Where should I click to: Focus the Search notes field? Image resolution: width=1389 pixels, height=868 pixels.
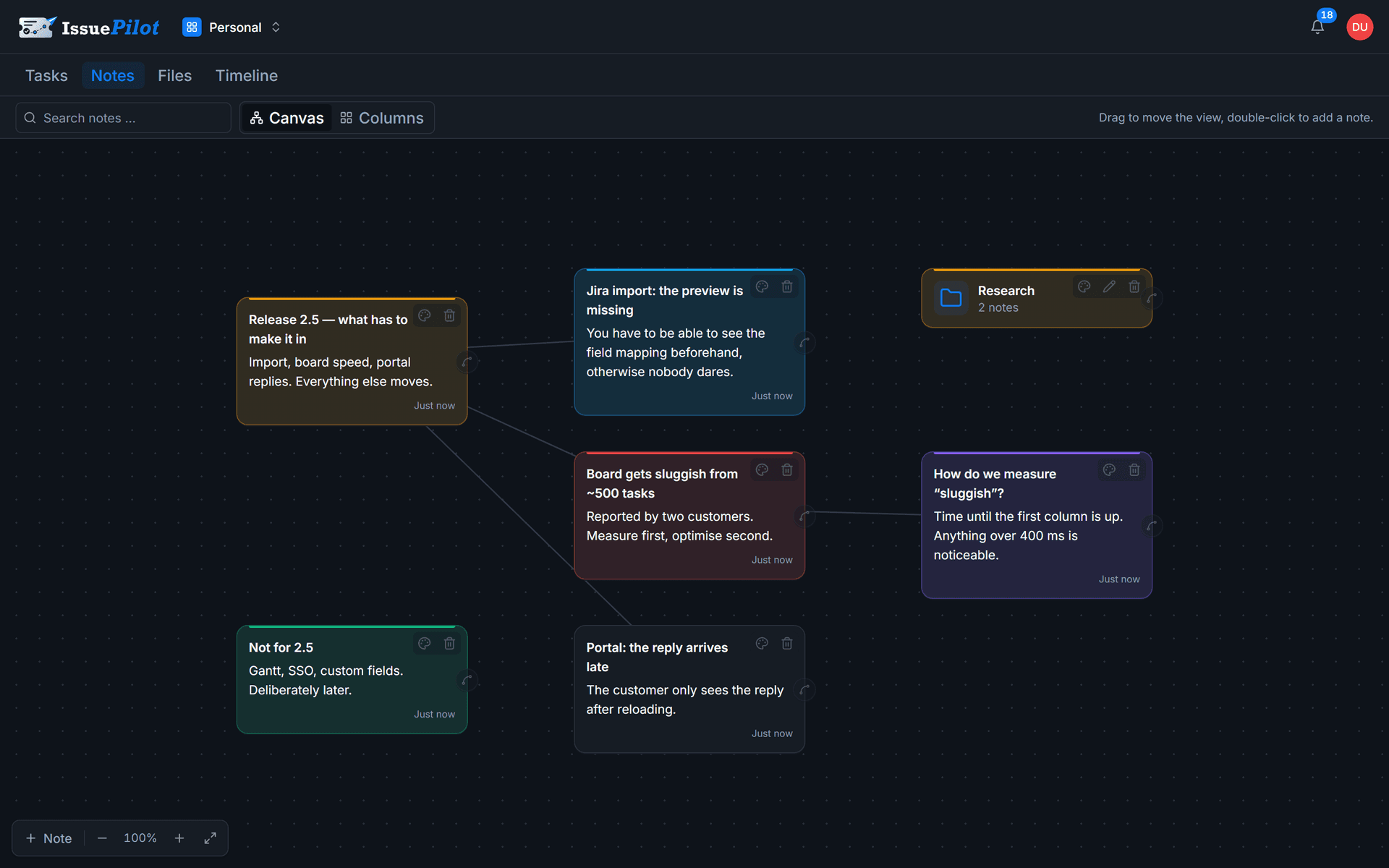pyautogui.click(x=123, y=118)
